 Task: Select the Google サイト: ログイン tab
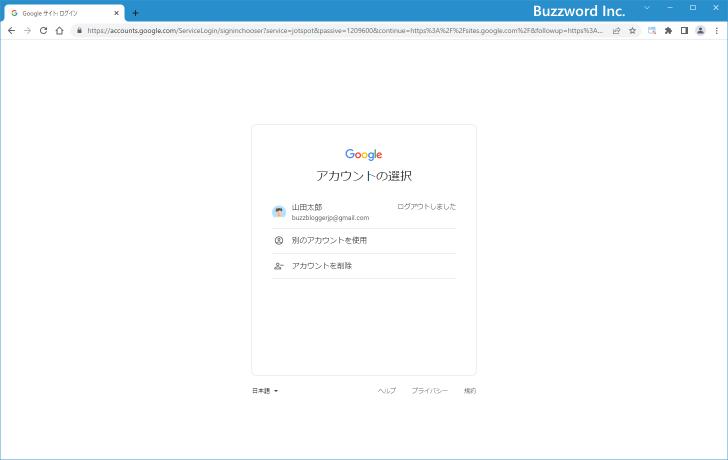[65, 13]
